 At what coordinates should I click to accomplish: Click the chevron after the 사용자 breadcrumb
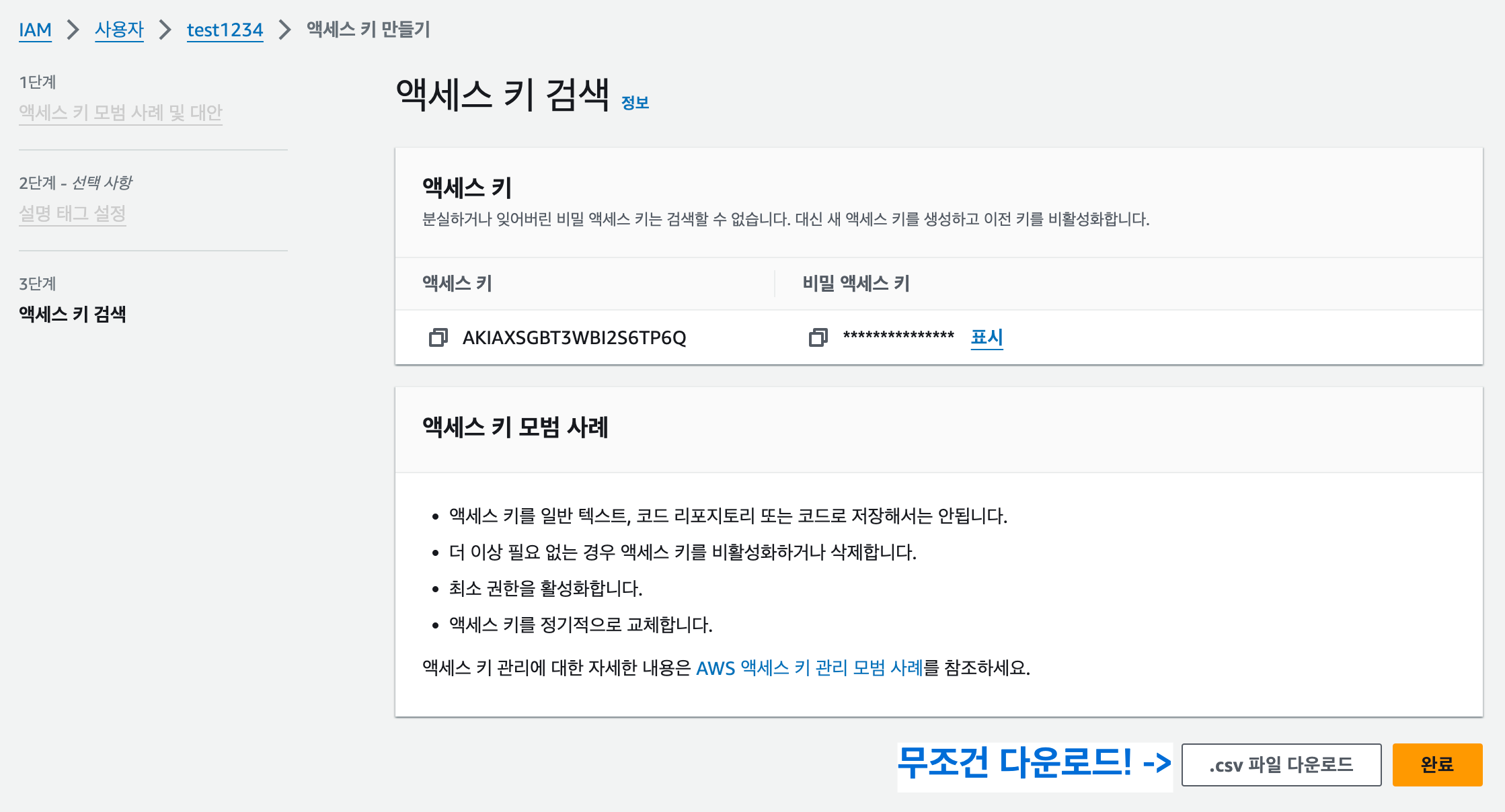165,30
